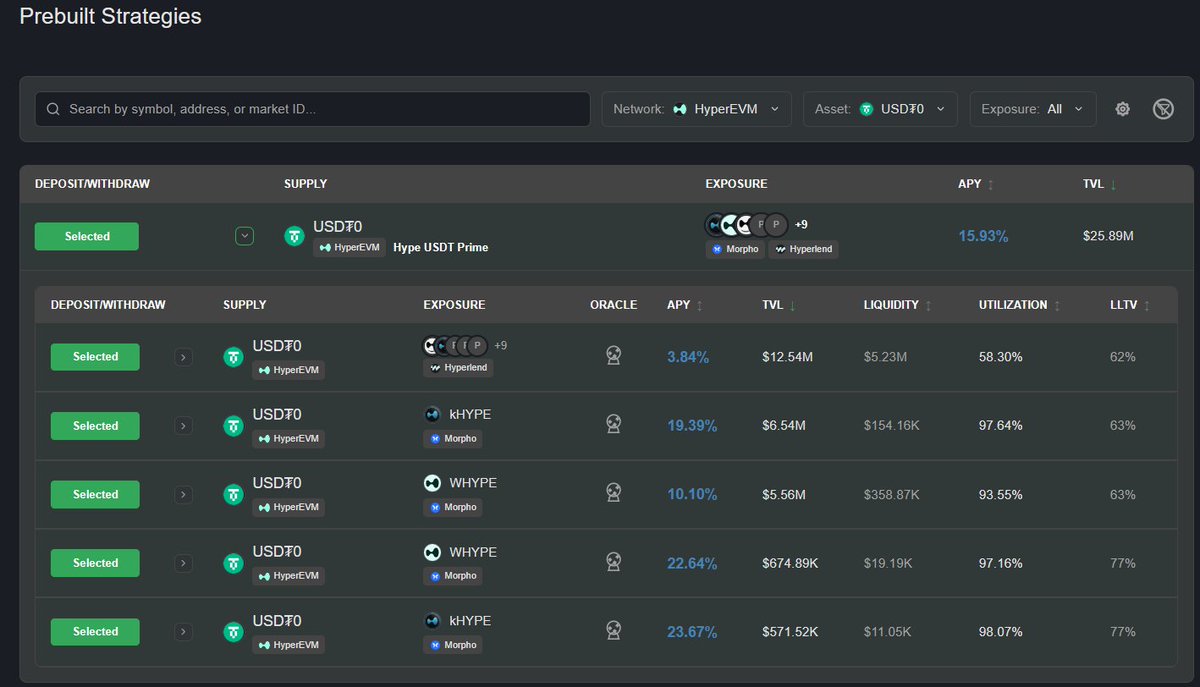The height and width of the screenshot is (687, 1200).
Task: Expand the kHYPE 23.67% APY row
Action: click(x=183, y=631)
